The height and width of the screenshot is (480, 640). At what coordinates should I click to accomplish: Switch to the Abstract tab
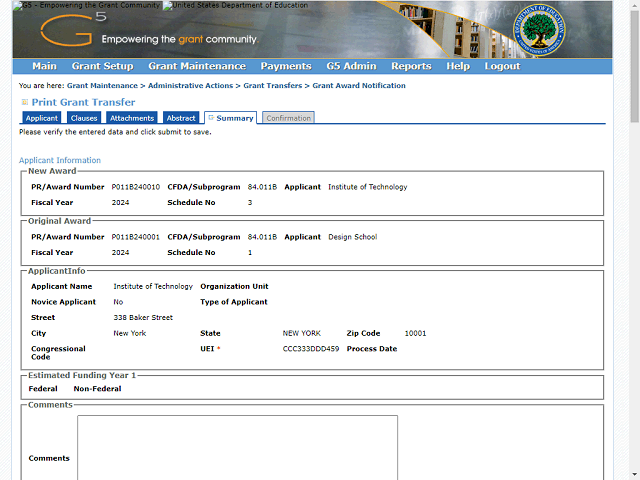tap(181, 118)
